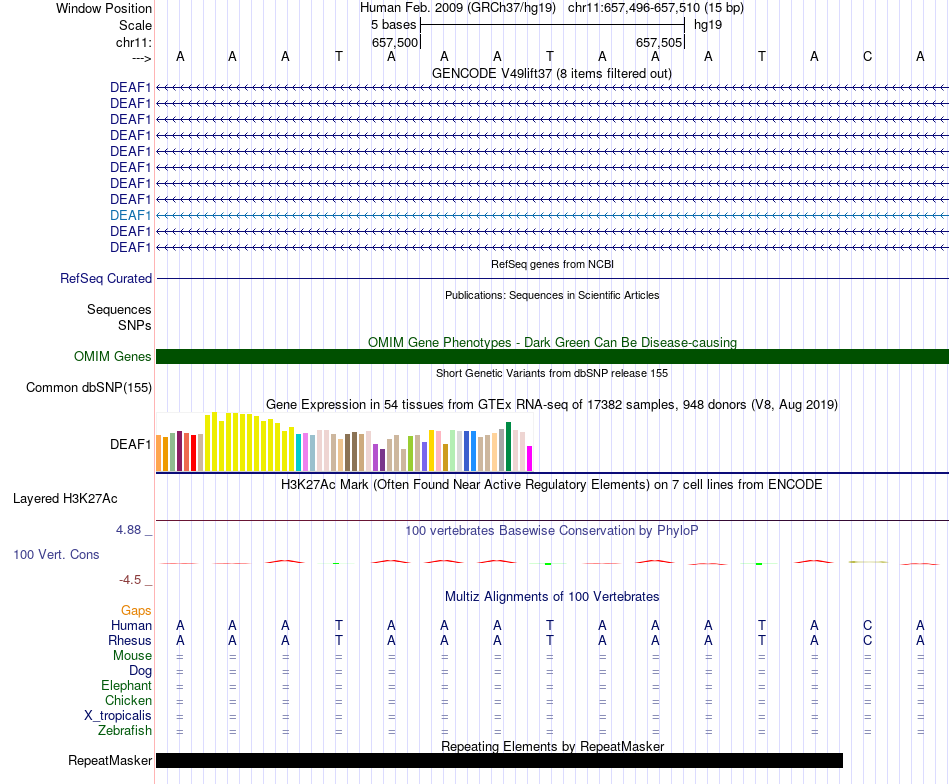Click the Common dbSNP(155) track label
This screenshot has height=784, width=950.
click(x=89, y=388)
